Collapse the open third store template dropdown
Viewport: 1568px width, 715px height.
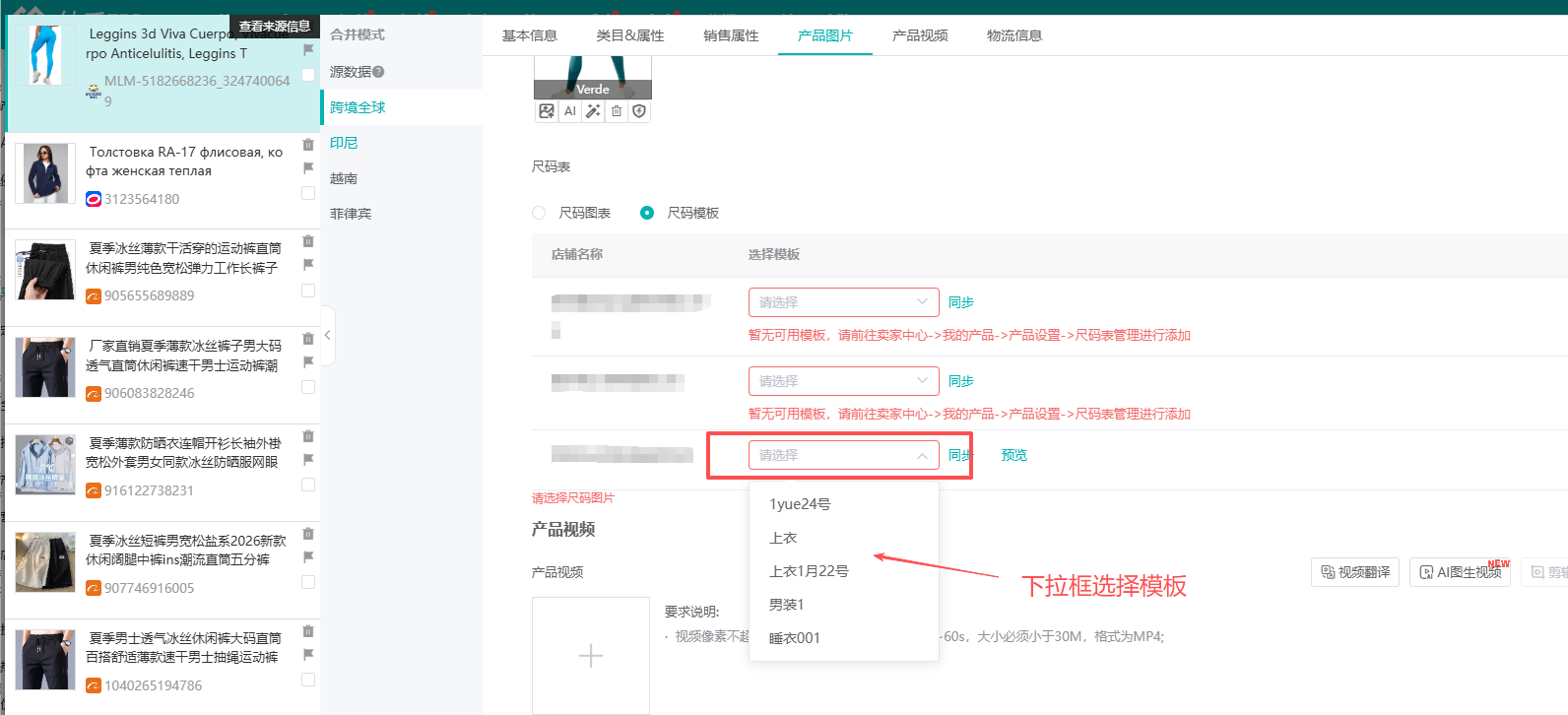point(843,455)
